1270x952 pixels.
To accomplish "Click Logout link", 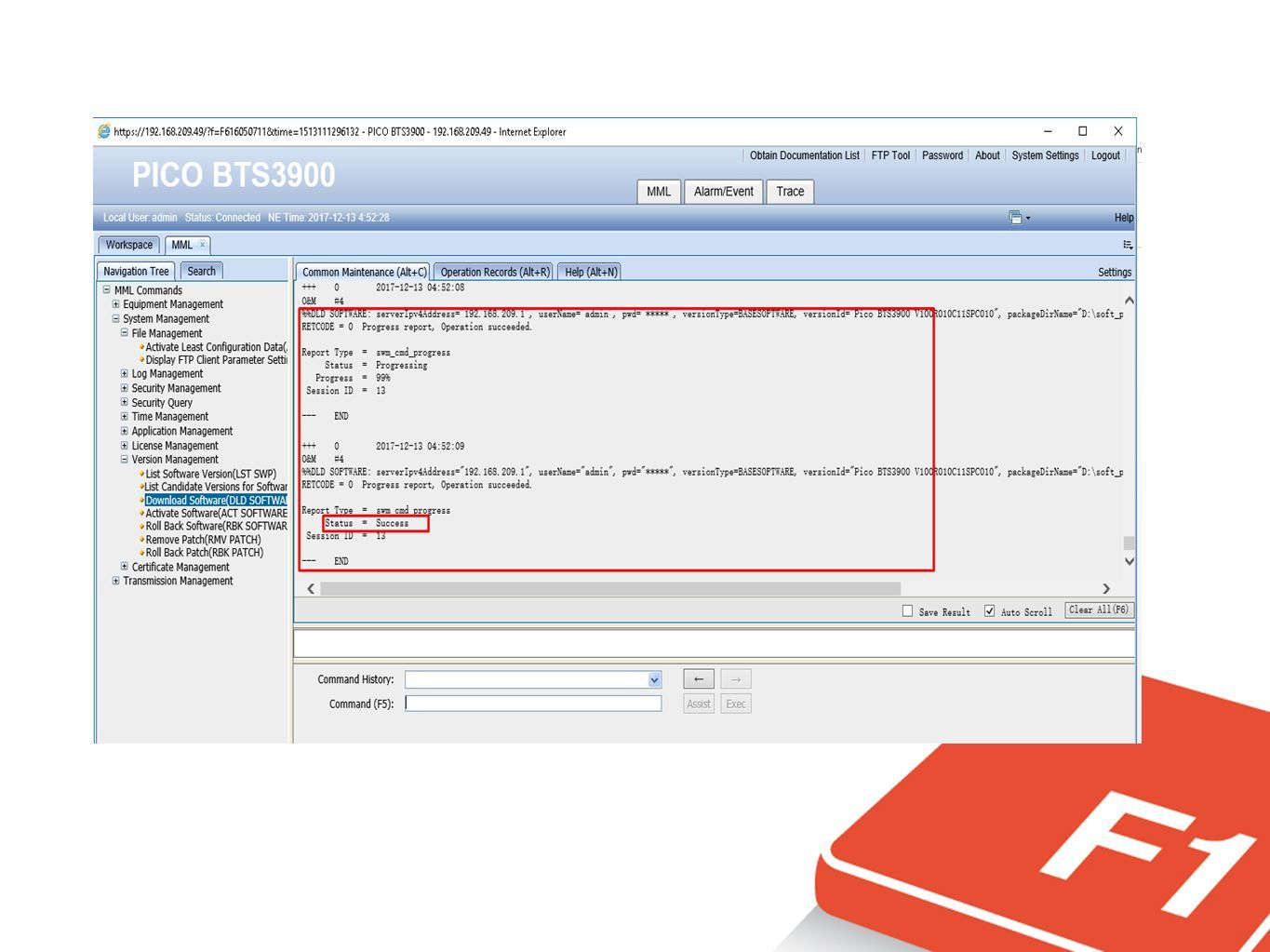I will pyautogui.click(x=1105, y=155).
